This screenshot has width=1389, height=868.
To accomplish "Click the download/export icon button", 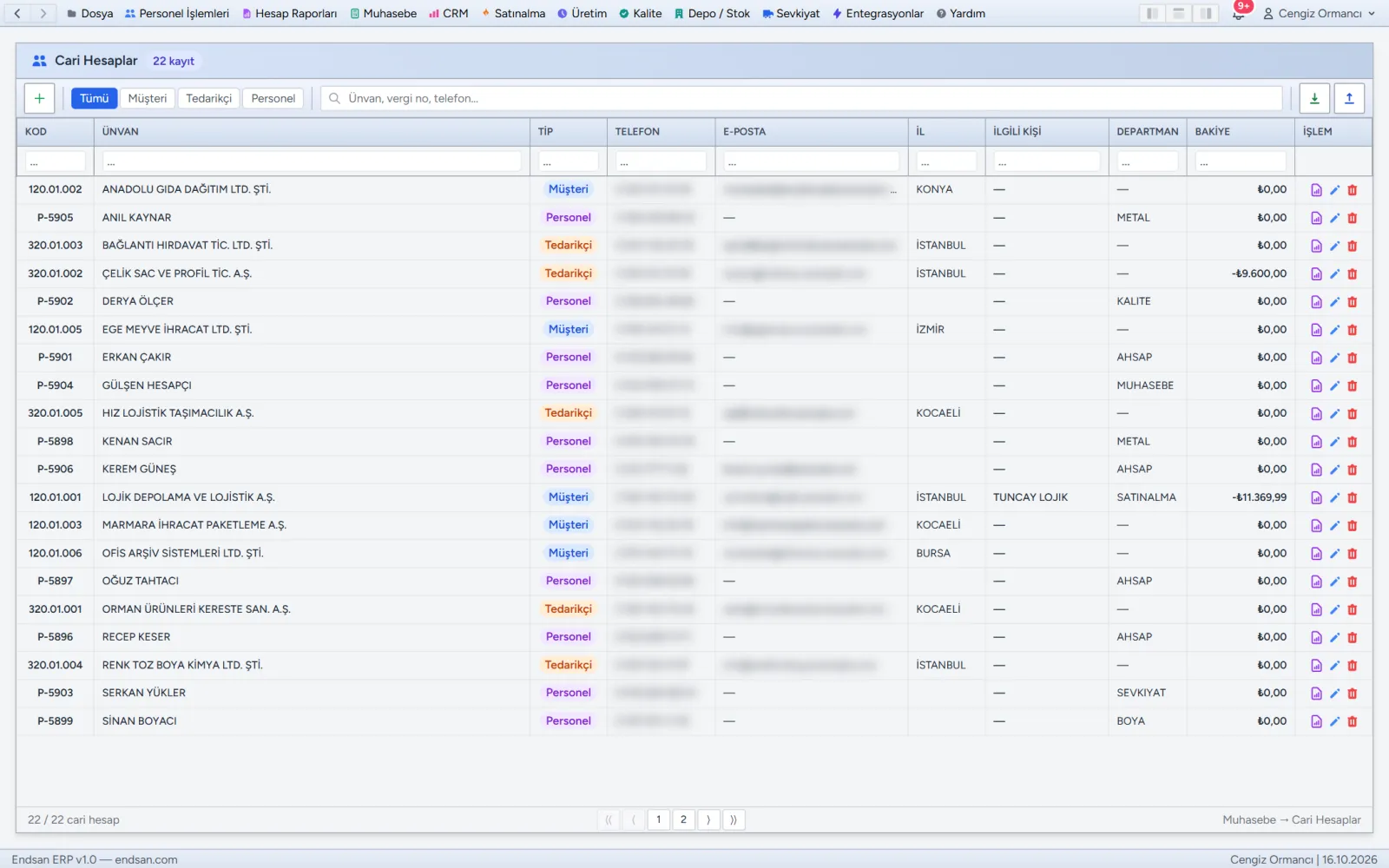I will pos(1314,98).
